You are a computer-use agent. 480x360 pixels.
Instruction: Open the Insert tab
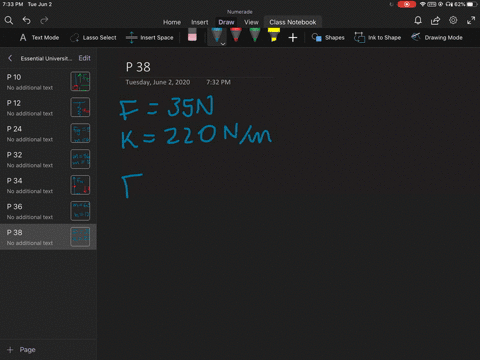pos(199,22)
